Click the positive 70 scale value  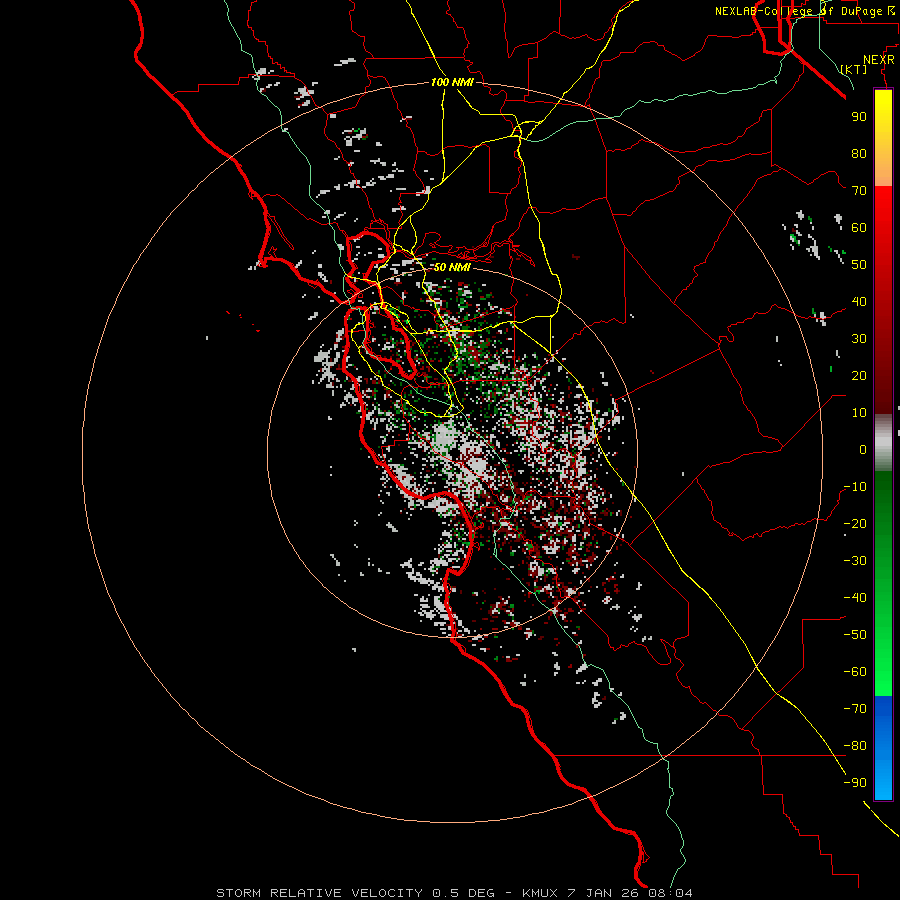[859, 191]
